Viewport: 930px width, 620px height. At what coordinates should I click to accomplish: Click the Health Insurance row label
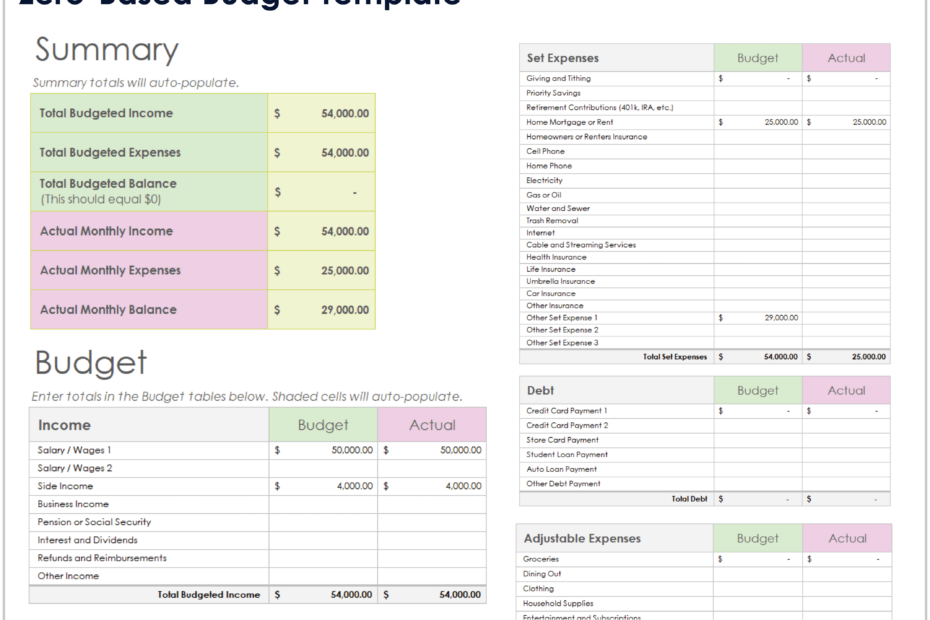point(556,257)
